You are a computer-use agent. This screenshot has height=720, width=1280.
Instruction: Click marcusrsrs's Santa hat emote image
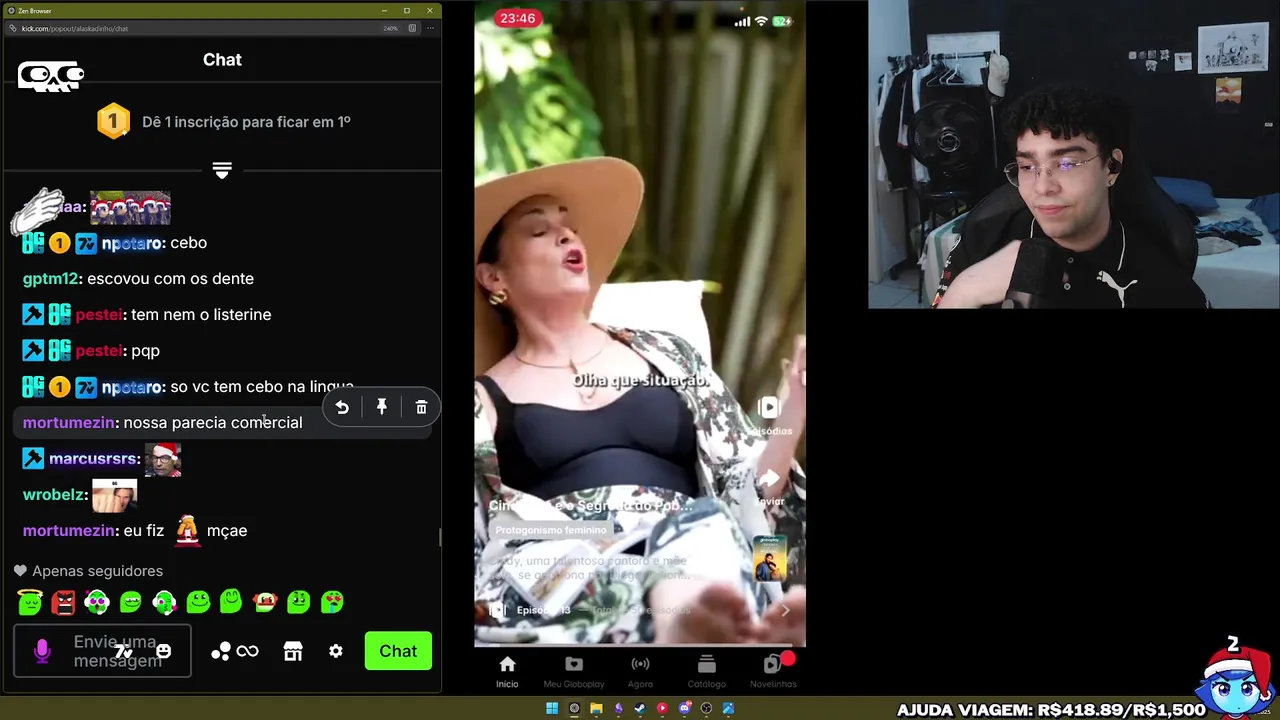click(x=163, y=459)
